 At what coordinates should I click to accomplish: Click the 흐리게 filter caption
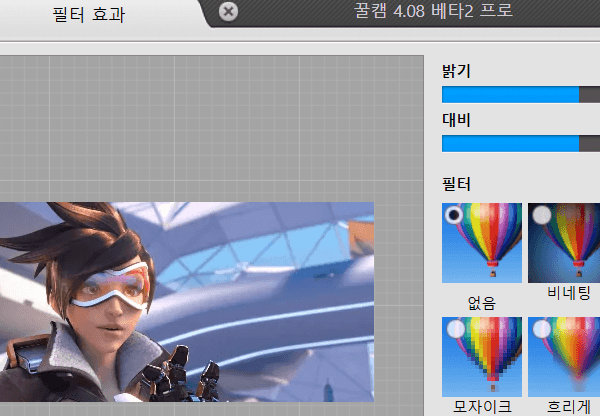click(569, 407)
